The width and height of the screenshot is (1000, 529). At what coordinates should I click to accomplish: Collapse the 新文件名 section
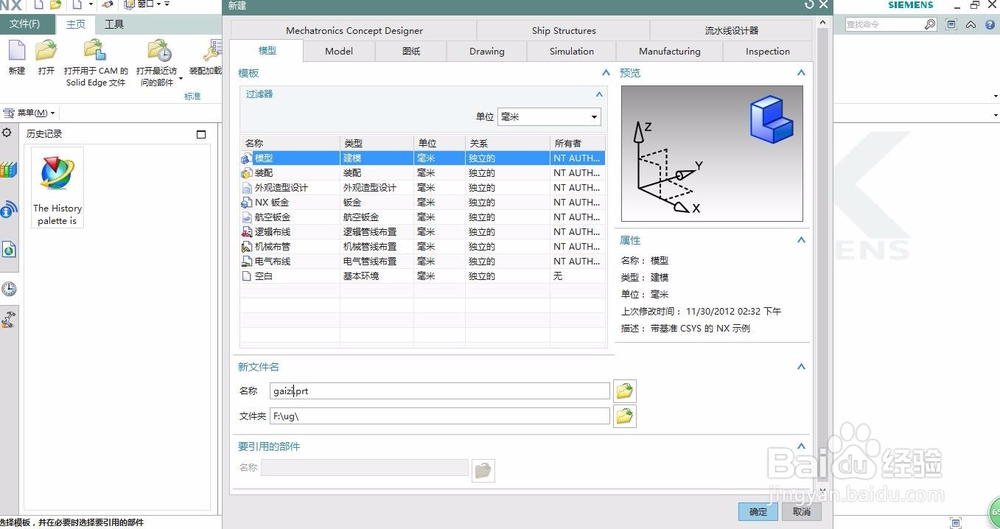[801, 366]
